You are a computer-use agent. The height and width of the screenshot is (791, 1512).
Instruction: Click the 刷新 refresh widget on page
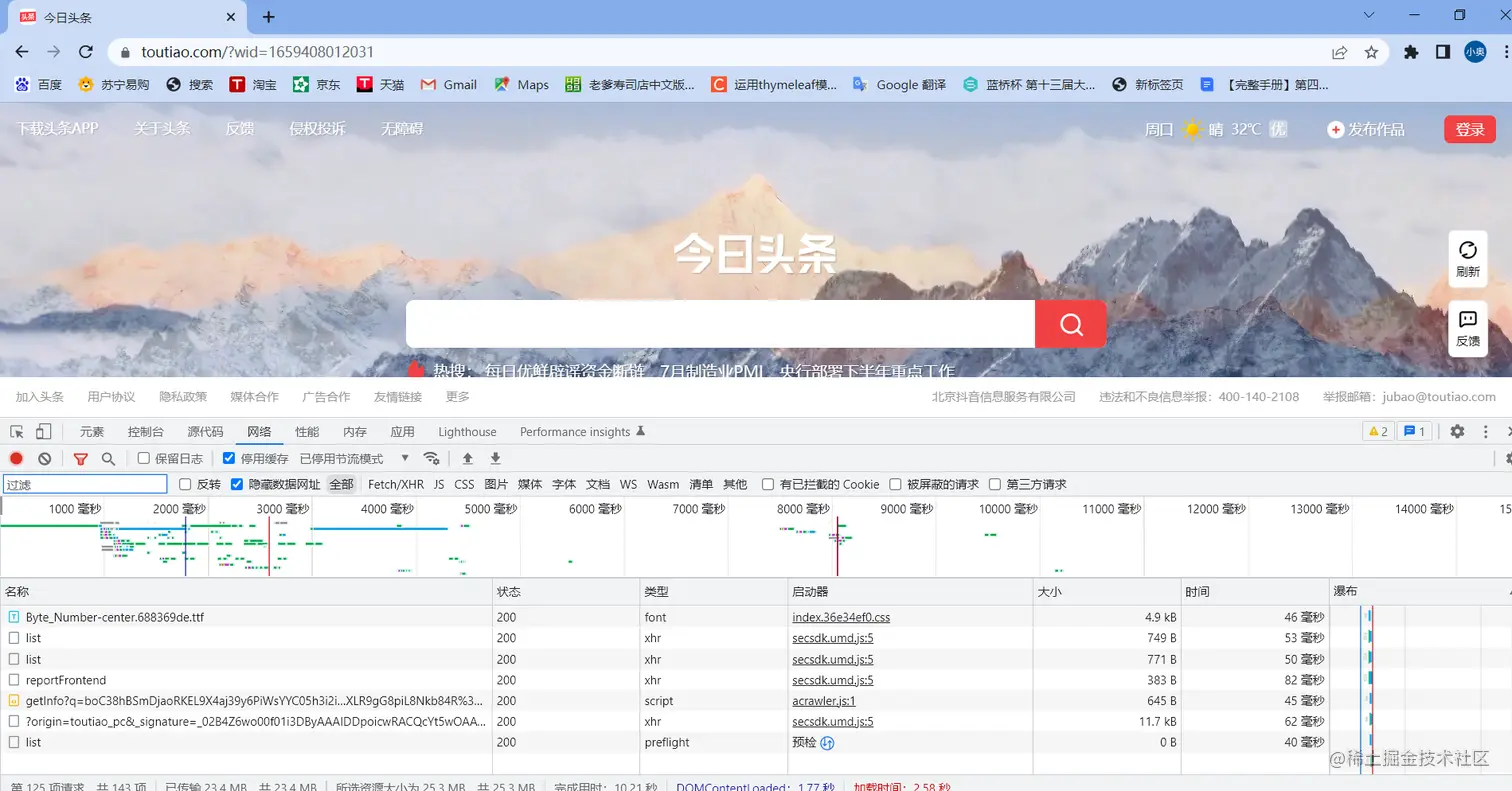(x=1468, y=259)
